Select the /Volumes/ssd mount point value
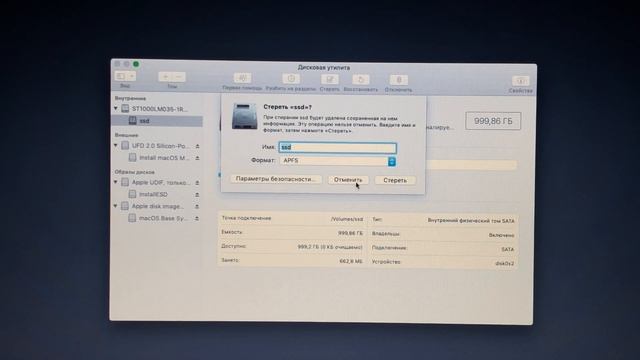640x360 pixels. click(x=347, y=219)
